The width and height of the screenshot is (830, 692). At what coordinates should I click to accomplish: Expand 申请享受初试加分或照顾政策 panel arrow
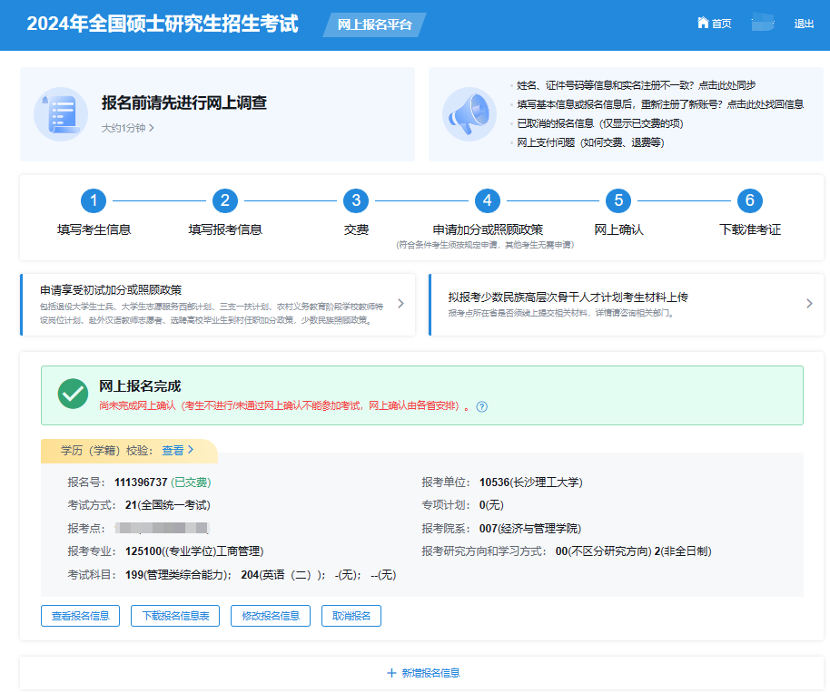(400, 303)
